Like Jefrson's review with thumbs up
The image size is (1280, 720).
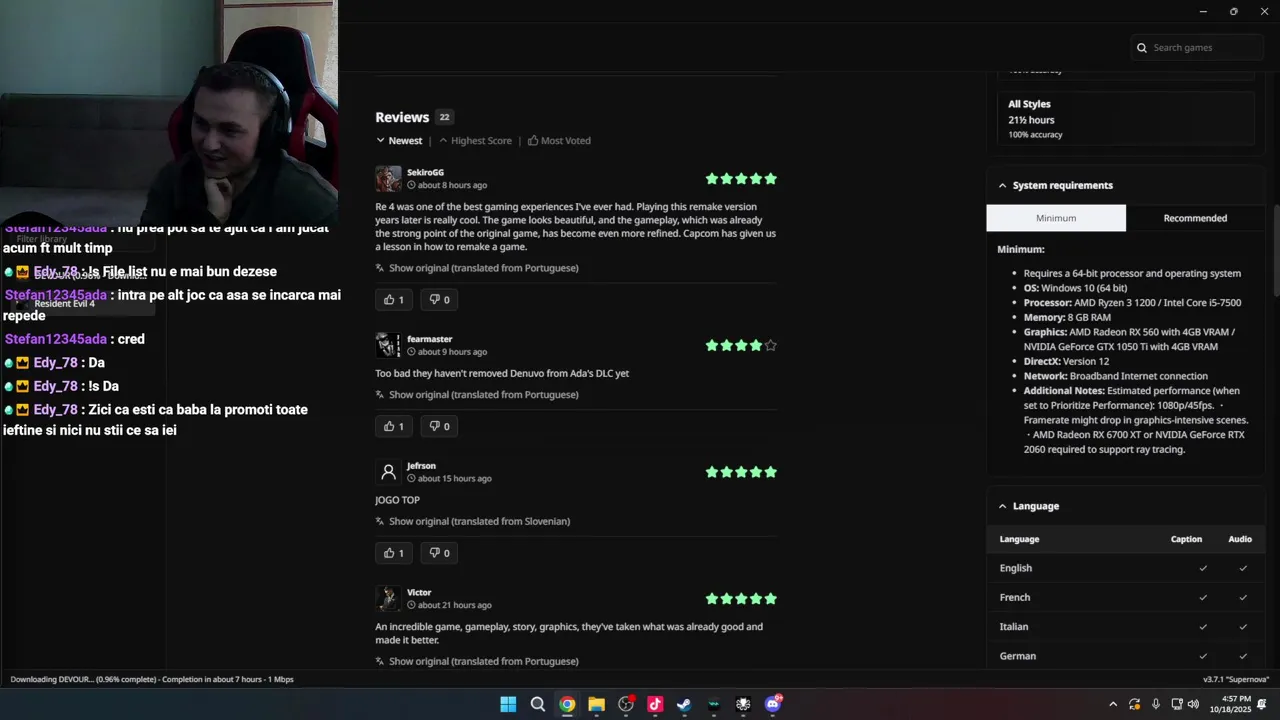coord(394,553)
